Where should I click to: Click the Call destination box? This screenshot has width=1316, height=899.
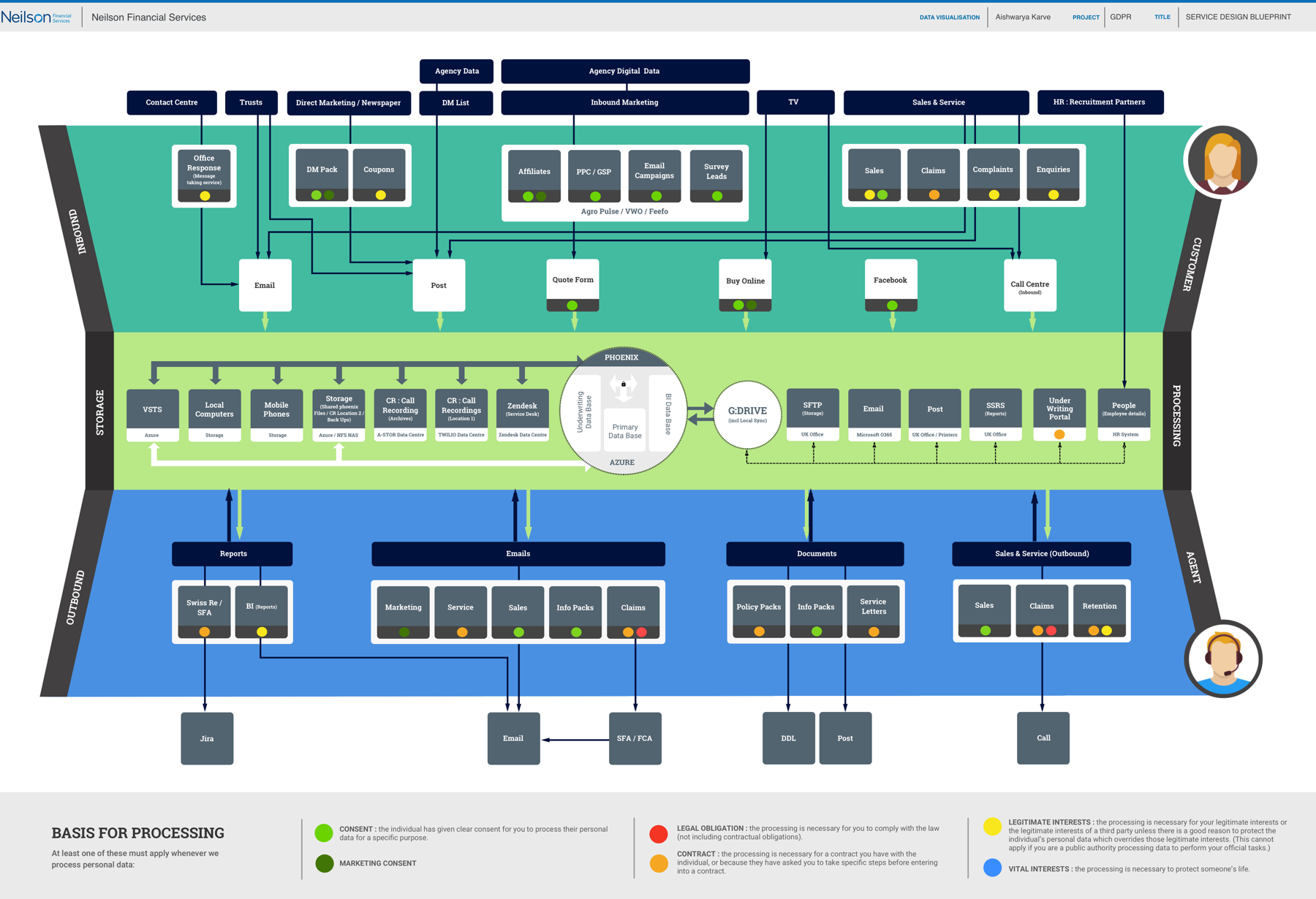pyautogui.click(x=1043, y=738)
